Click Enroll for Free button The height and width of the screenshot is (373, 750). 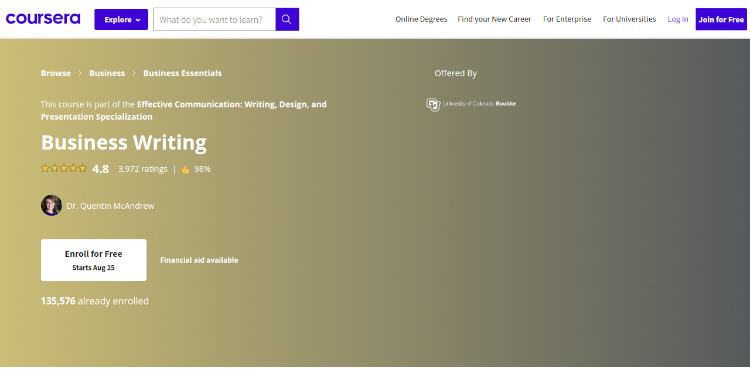[94, 260]
